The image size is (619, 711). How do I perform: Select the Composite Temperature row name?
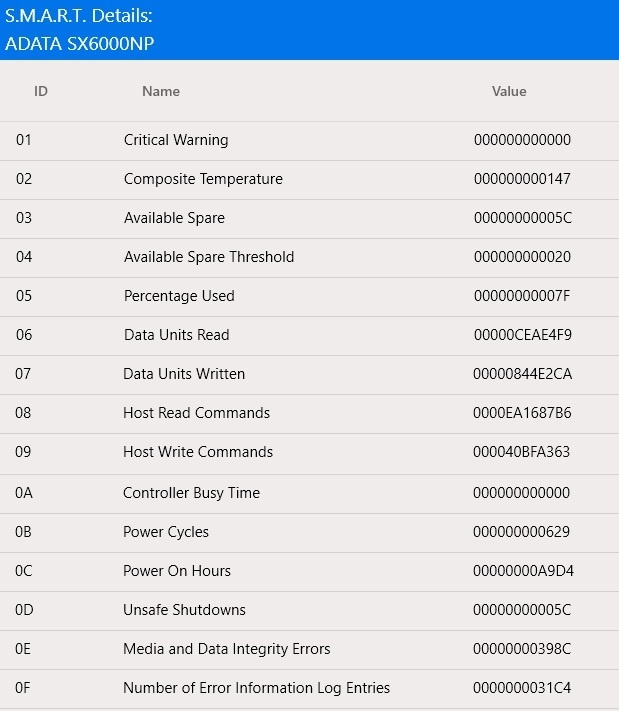pyautogui.click(x=203, y=179)
